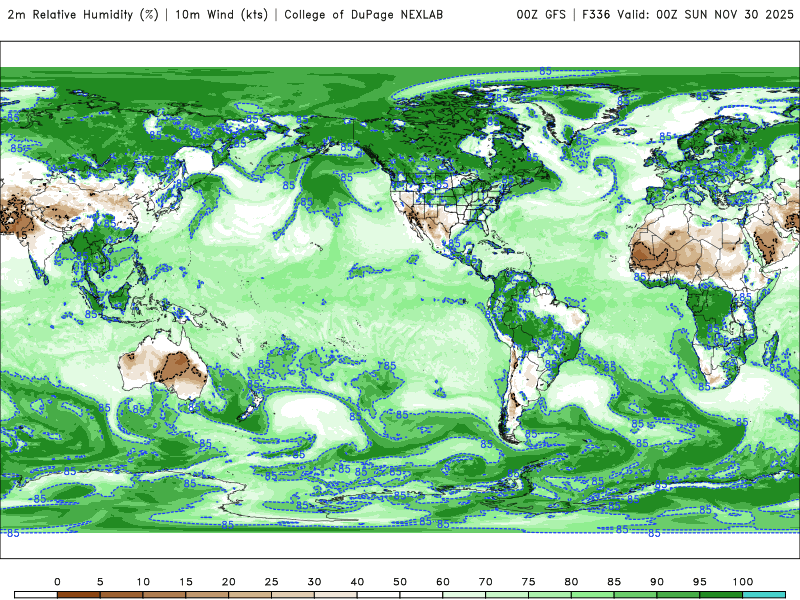Click the legend label "40"
This screenshot has height=600, width=800.
tap(357, 582)
